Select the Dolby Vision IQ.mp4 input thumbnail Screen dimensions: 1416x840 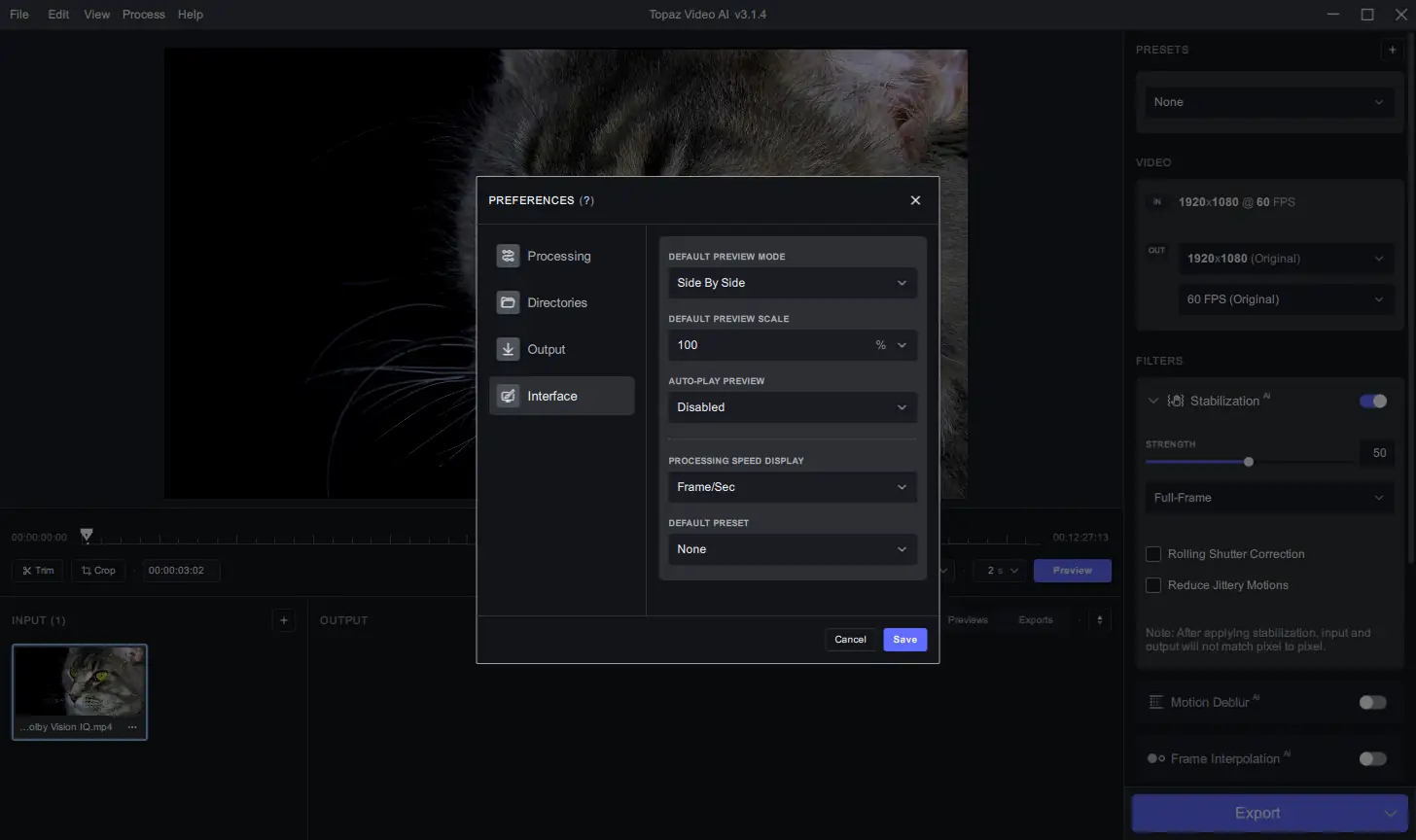80,691
